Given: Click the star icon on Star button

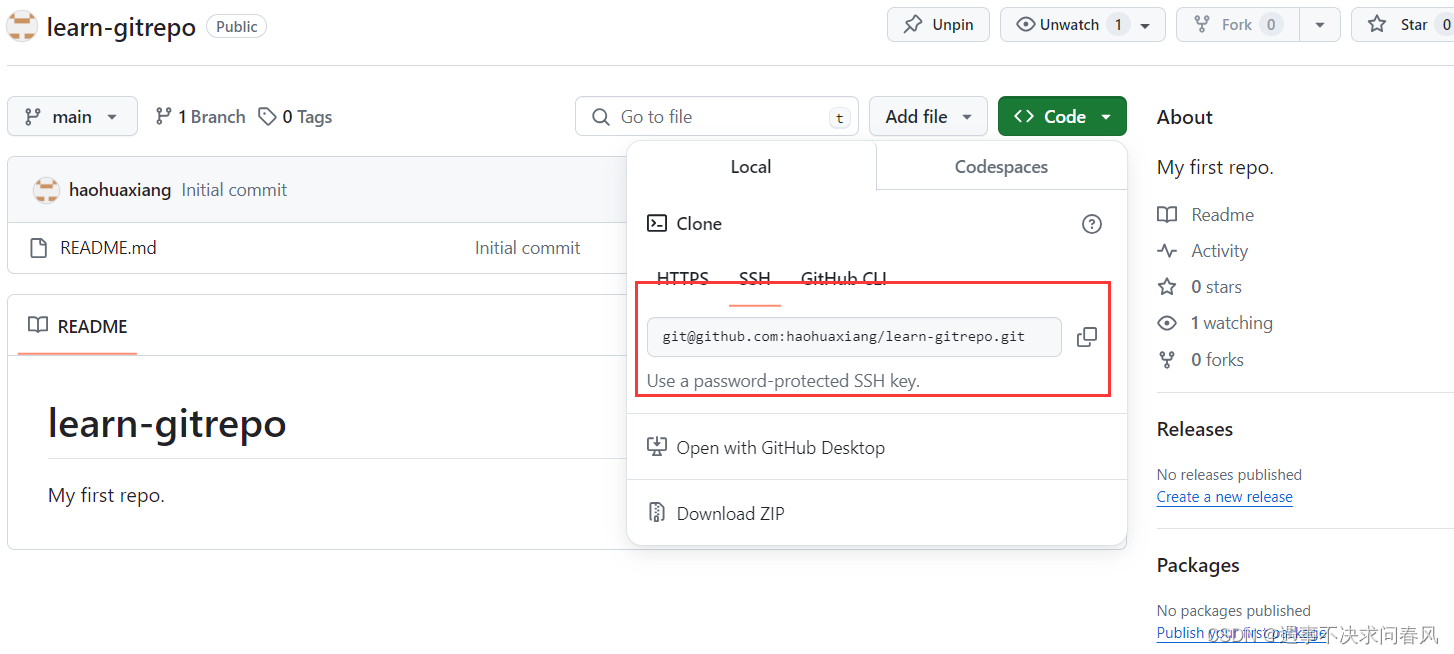Looking at the screenshot, I should [x=1377, y=24].
